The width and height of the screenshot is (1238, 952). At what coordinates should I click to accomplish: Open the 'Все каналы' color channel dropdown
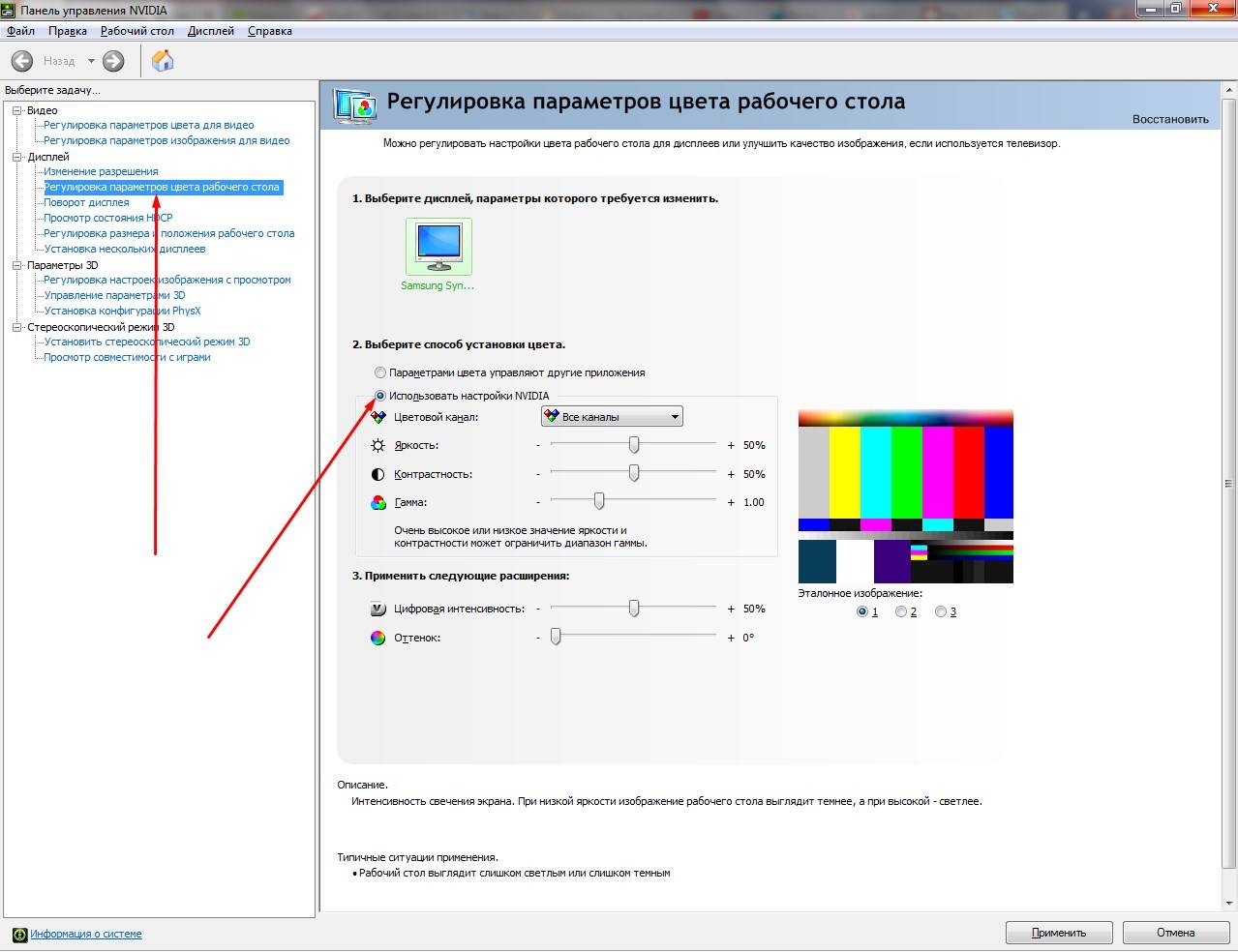612,417
